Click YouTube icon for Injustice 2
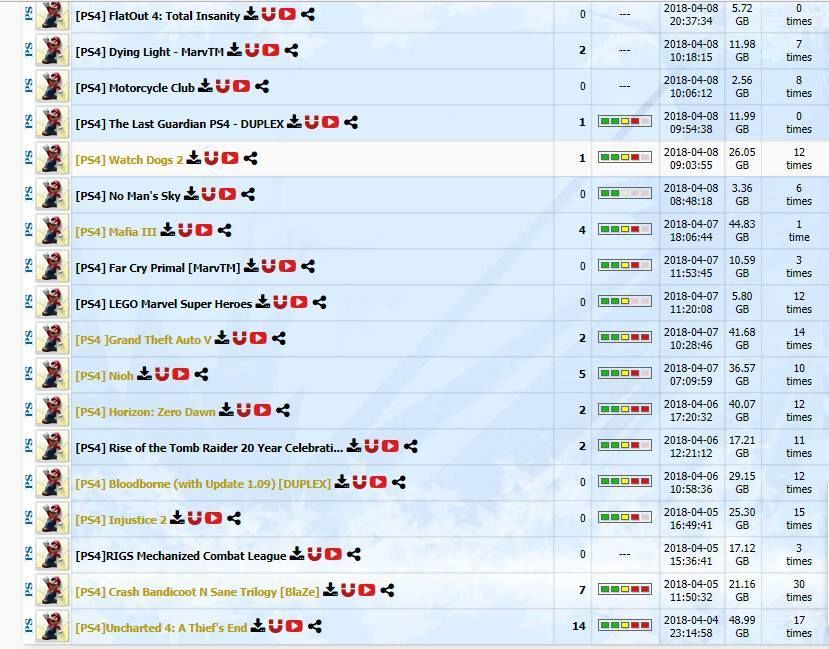This screenshot has height=649, width=829. pyautogui.click(x=214, y=517)
